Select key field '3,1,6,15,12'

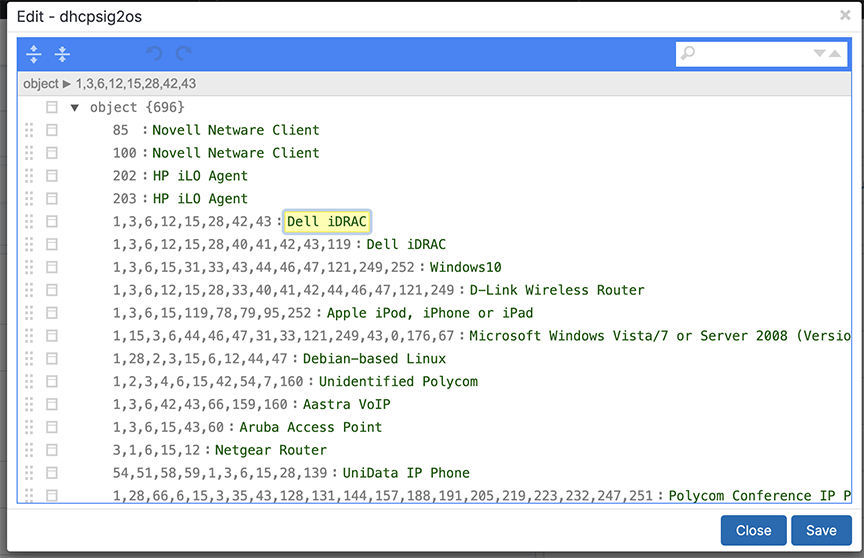tap(156, 450)
